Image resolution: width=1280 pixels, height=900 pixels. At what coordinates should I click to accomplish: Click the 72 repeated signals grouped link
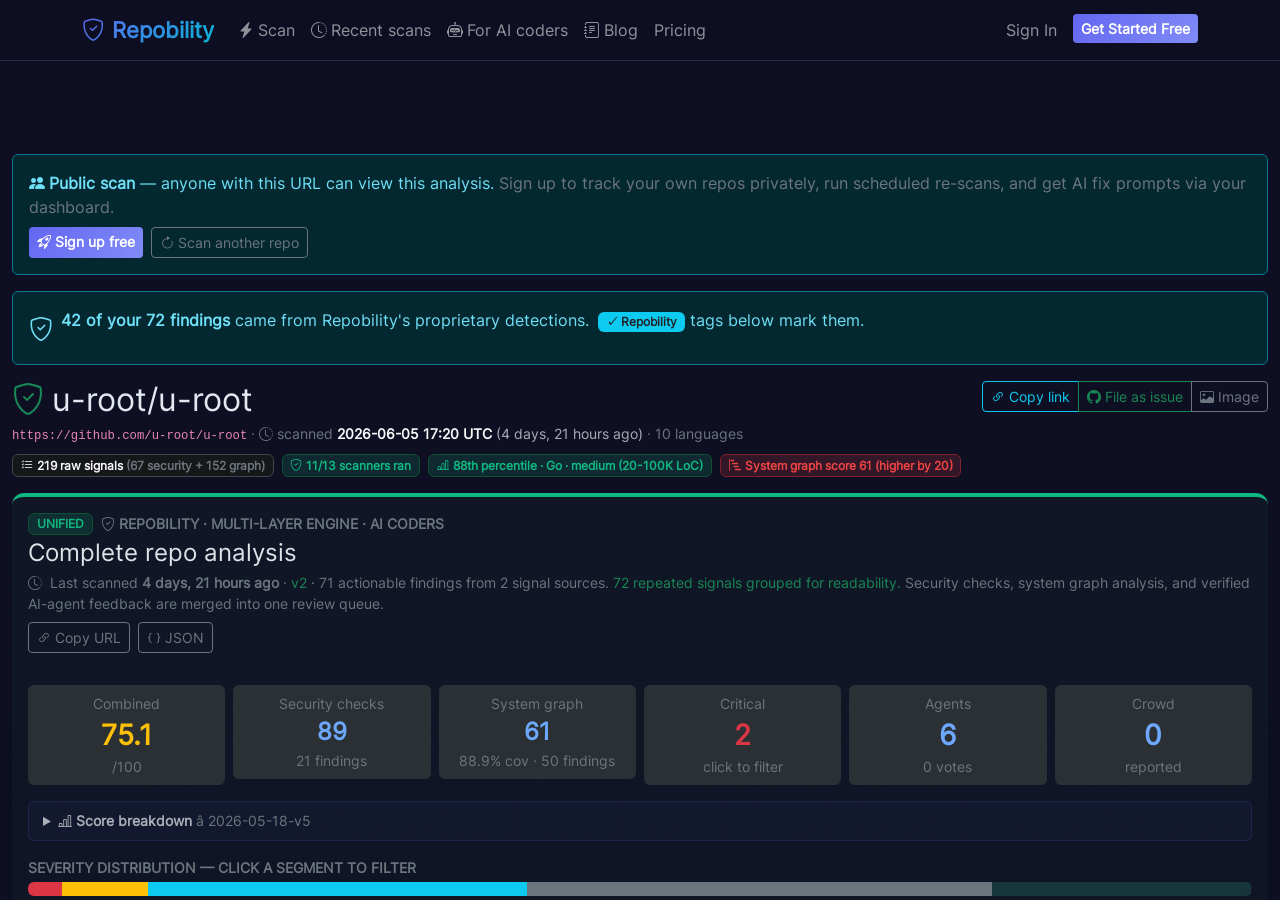tap(755, 583)
